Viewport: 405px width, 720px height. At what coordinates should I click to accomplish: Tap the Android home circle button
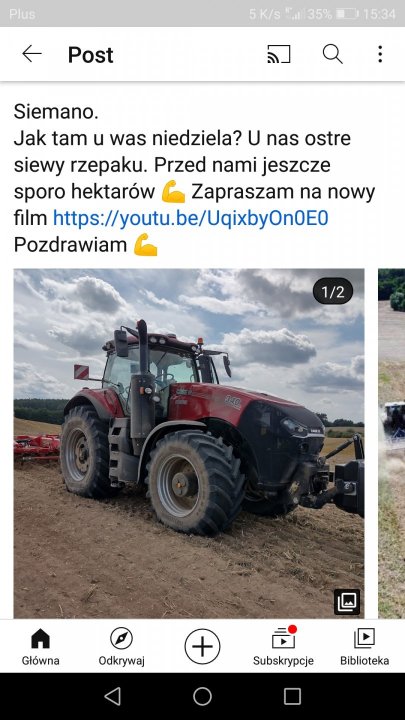[x=202, y=696]
